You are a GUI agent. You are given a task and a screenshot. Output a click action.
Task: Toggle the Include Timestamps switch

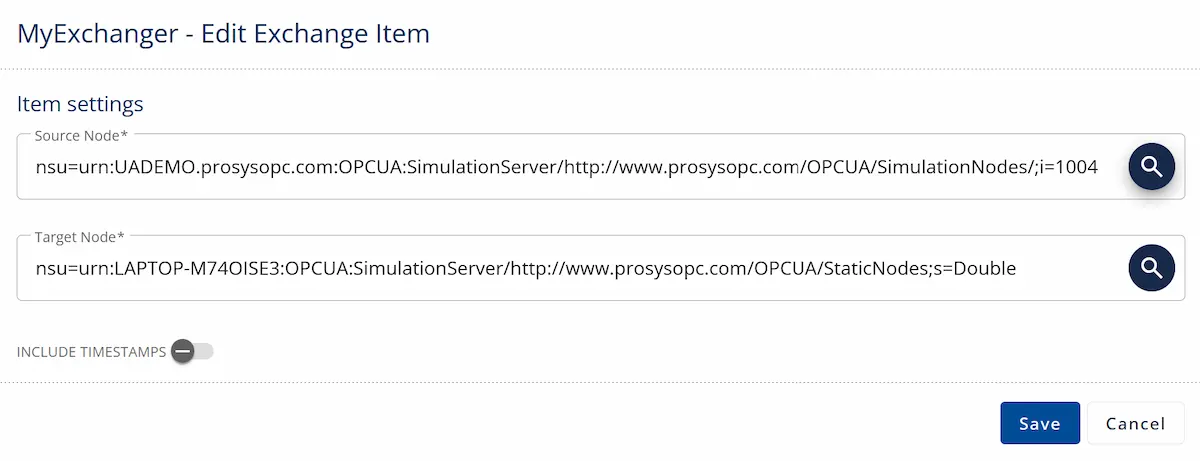[192, 352]
